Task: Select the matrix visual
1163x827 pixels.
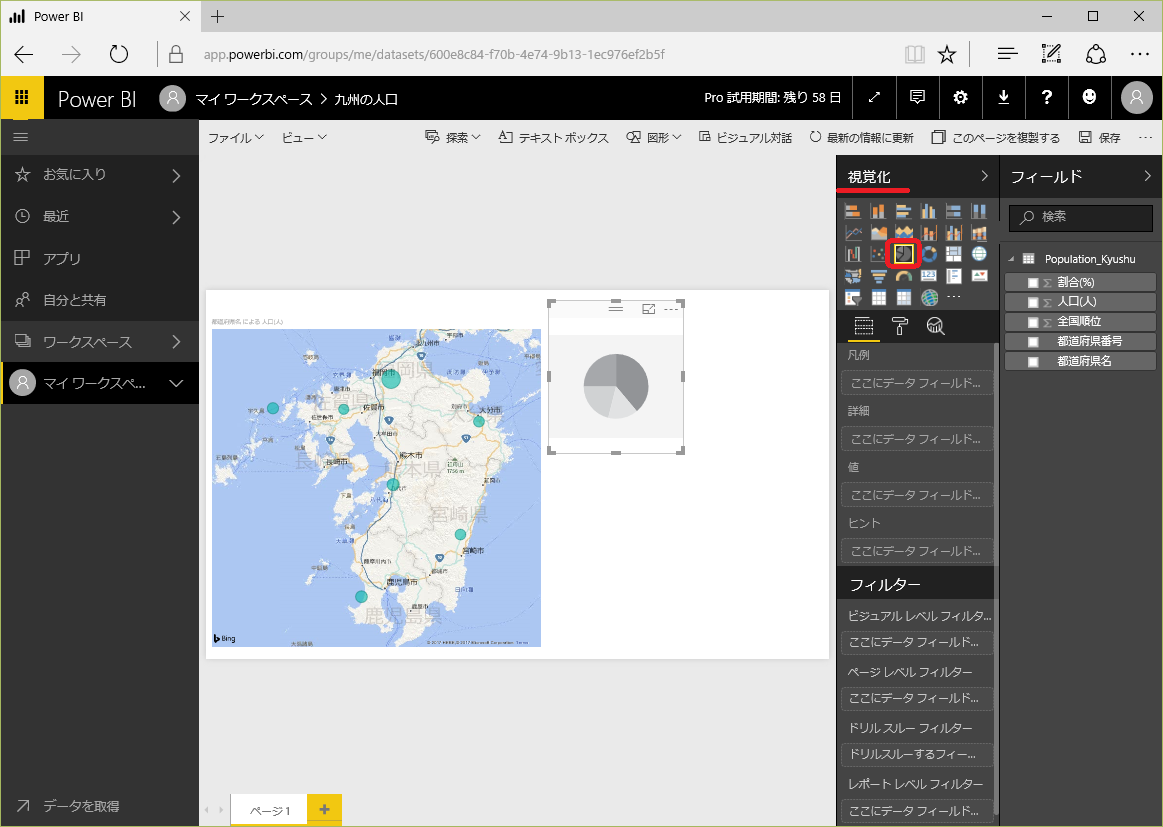Action: 903,297
